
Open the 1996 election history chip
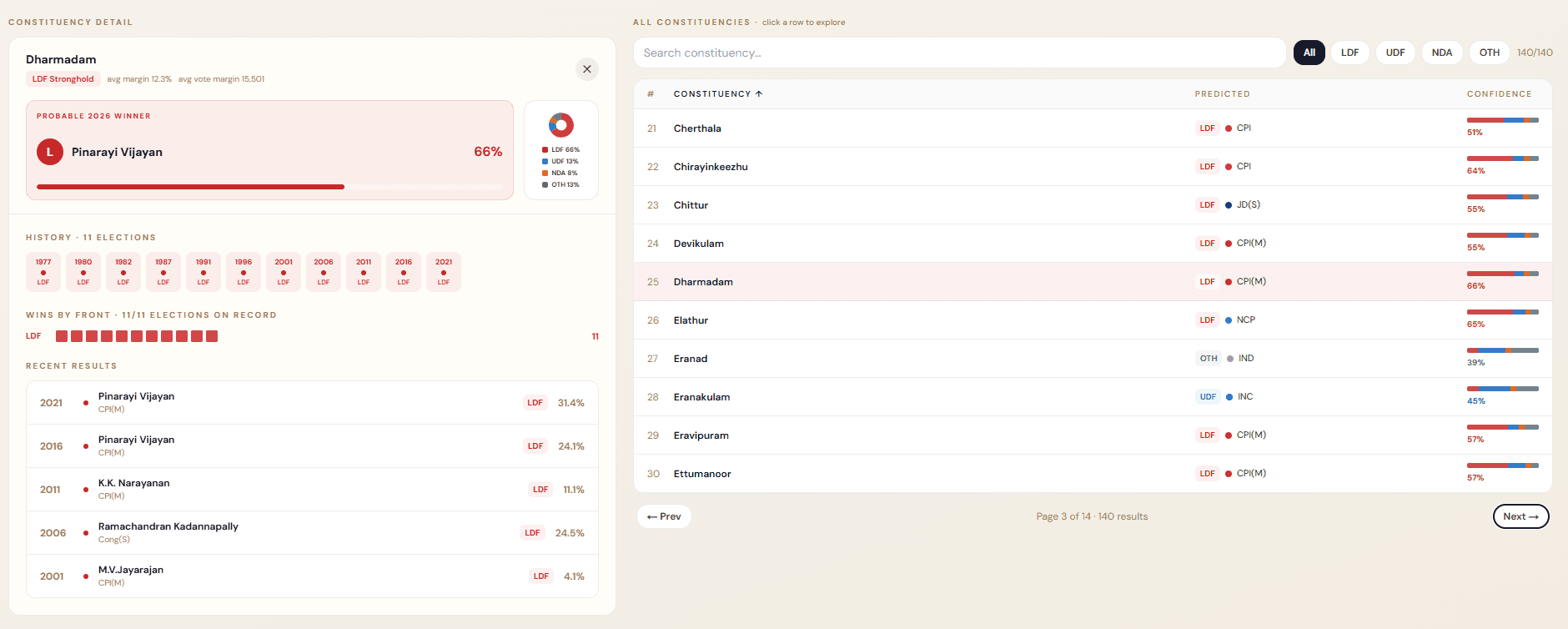coord(244,272)
